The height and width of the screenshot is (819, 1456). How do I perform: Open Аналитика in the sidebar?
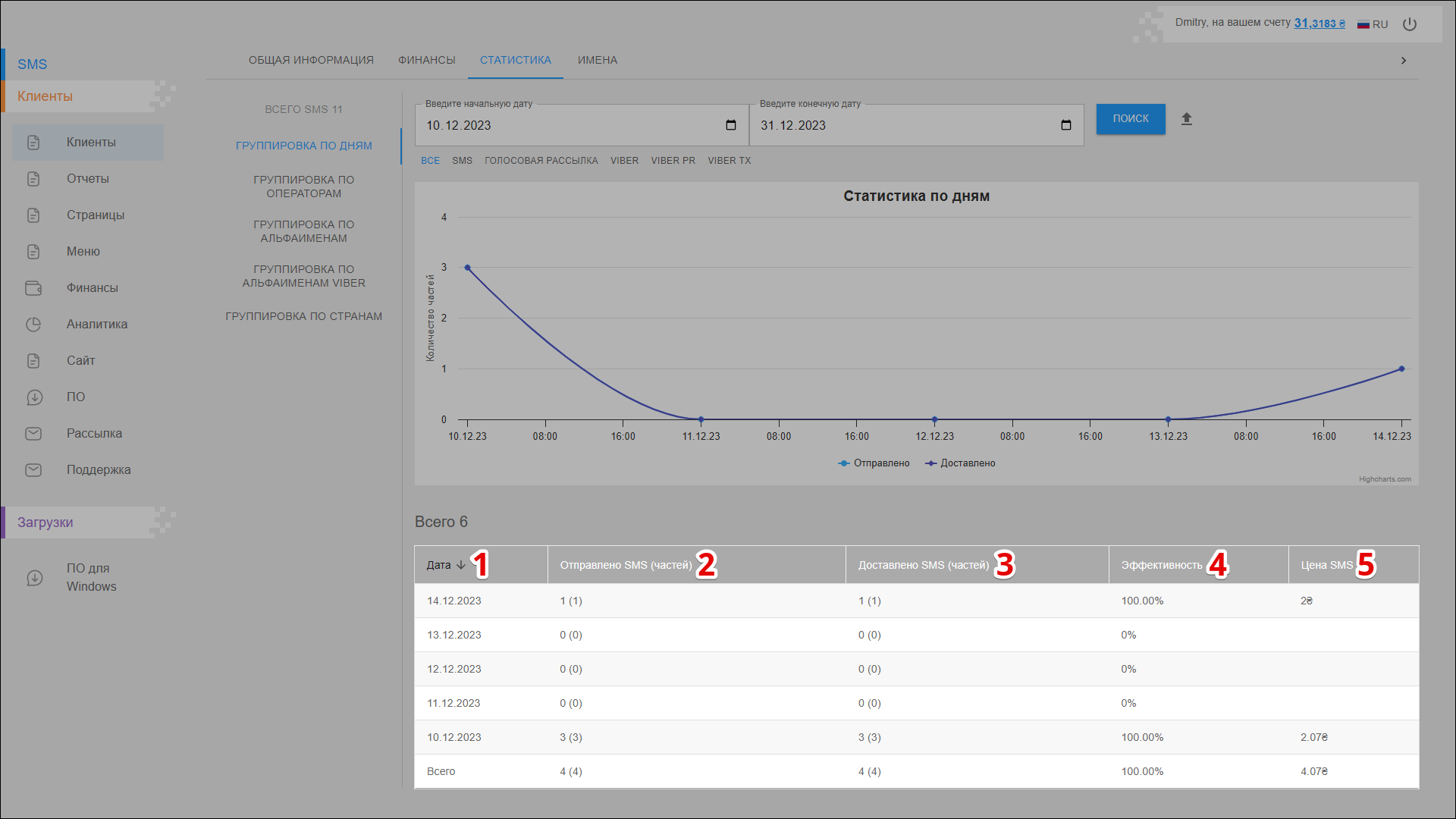click(96, 324)
